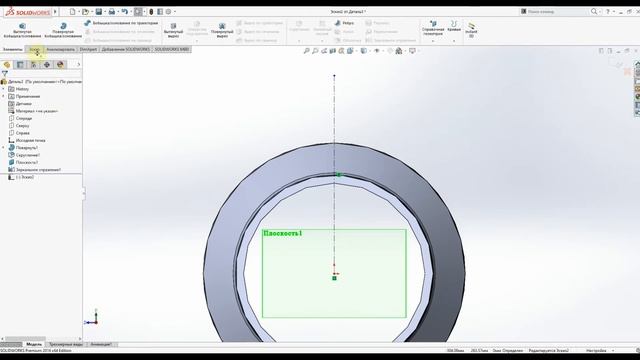Image resolution: width=640 pixels, height=360 pixels.
Task: Select the Плоскость1 feature in the tree
Action: (x=23, y=162)
